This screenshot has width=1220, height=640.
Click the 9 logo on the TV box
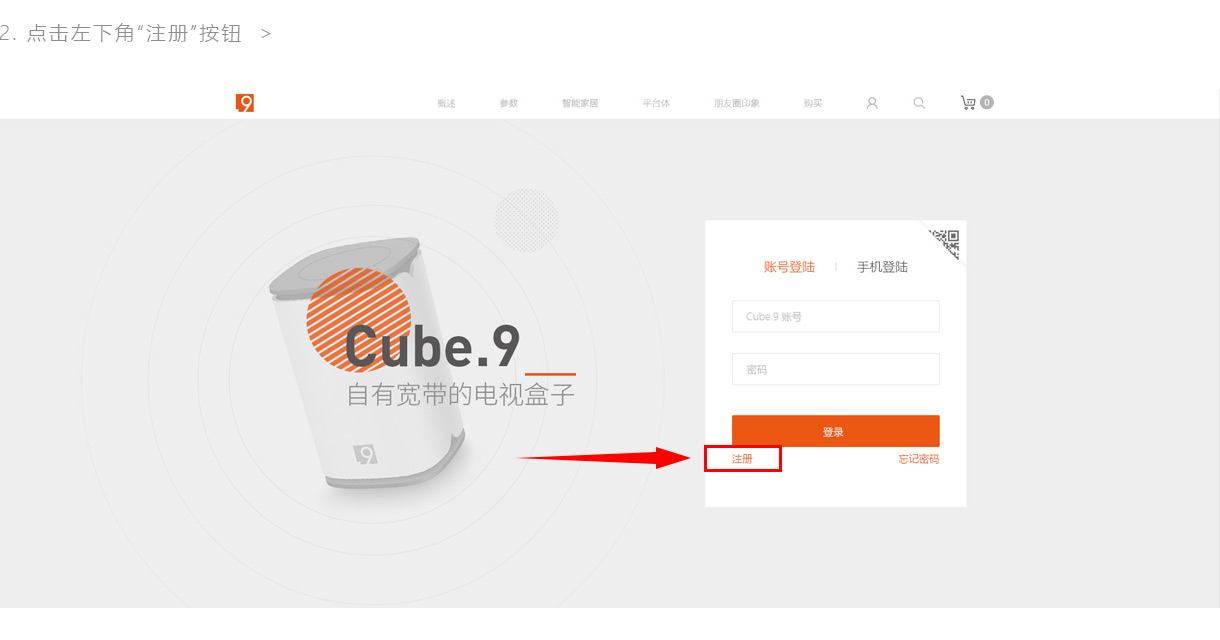point(365,454)
